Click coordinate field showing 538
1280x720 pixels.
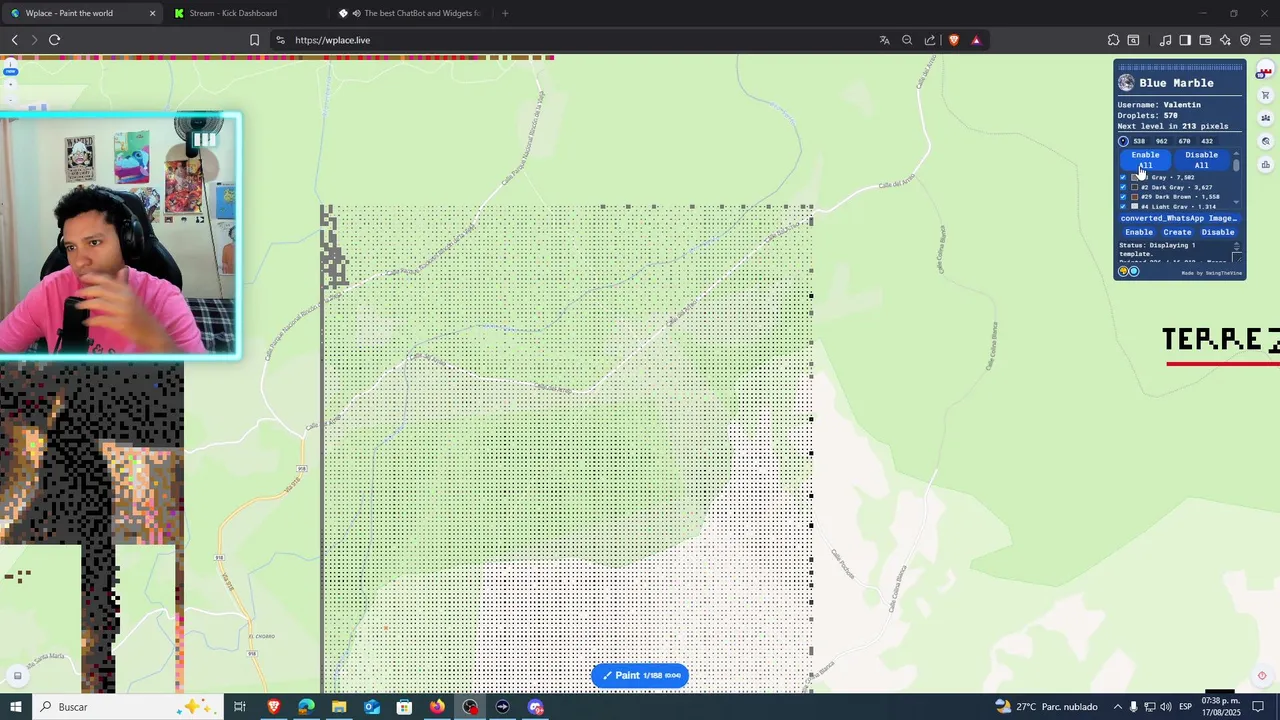point(1139,141)
